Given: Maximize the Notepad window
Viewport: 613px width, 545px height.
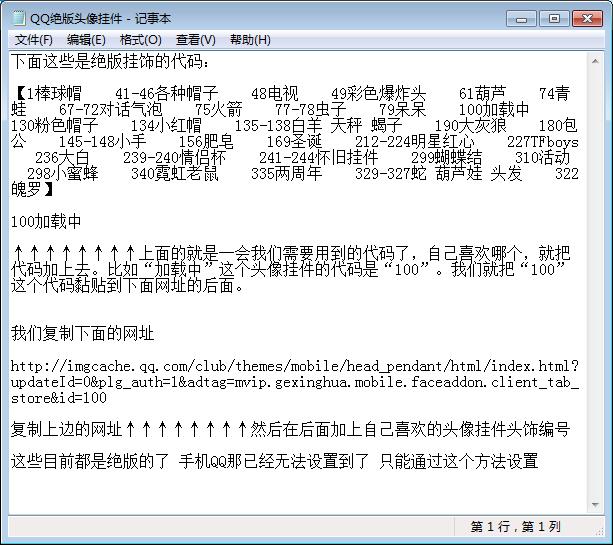Looking at the screenshot, I should (x=554, y=19).
